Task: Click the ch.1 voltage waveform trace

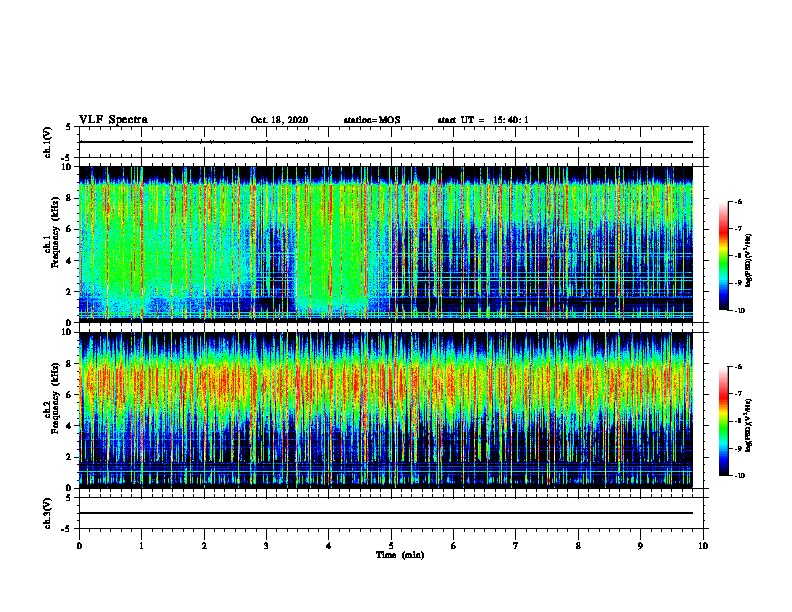Action: point(386,142)
